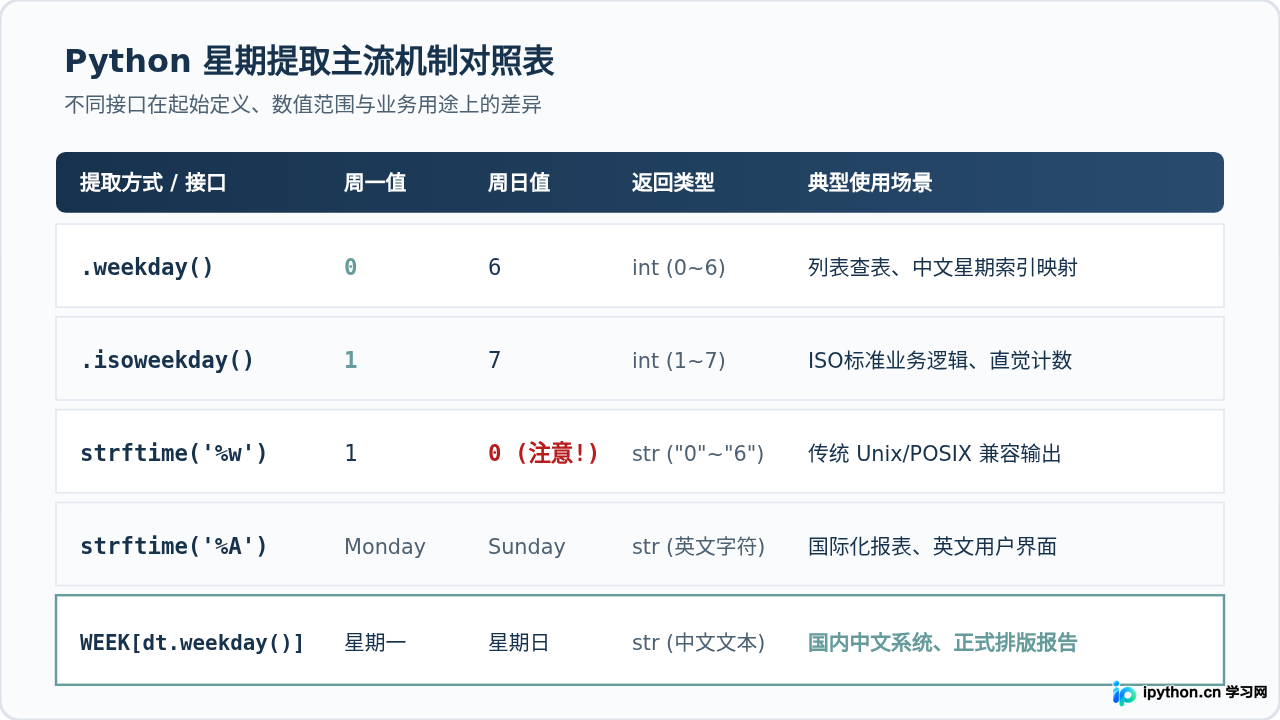The image size is (1280, 720).
Task: Click the highlighted "国内中文系统、正式排版报告" text
Action: click(x=943, y=643)
